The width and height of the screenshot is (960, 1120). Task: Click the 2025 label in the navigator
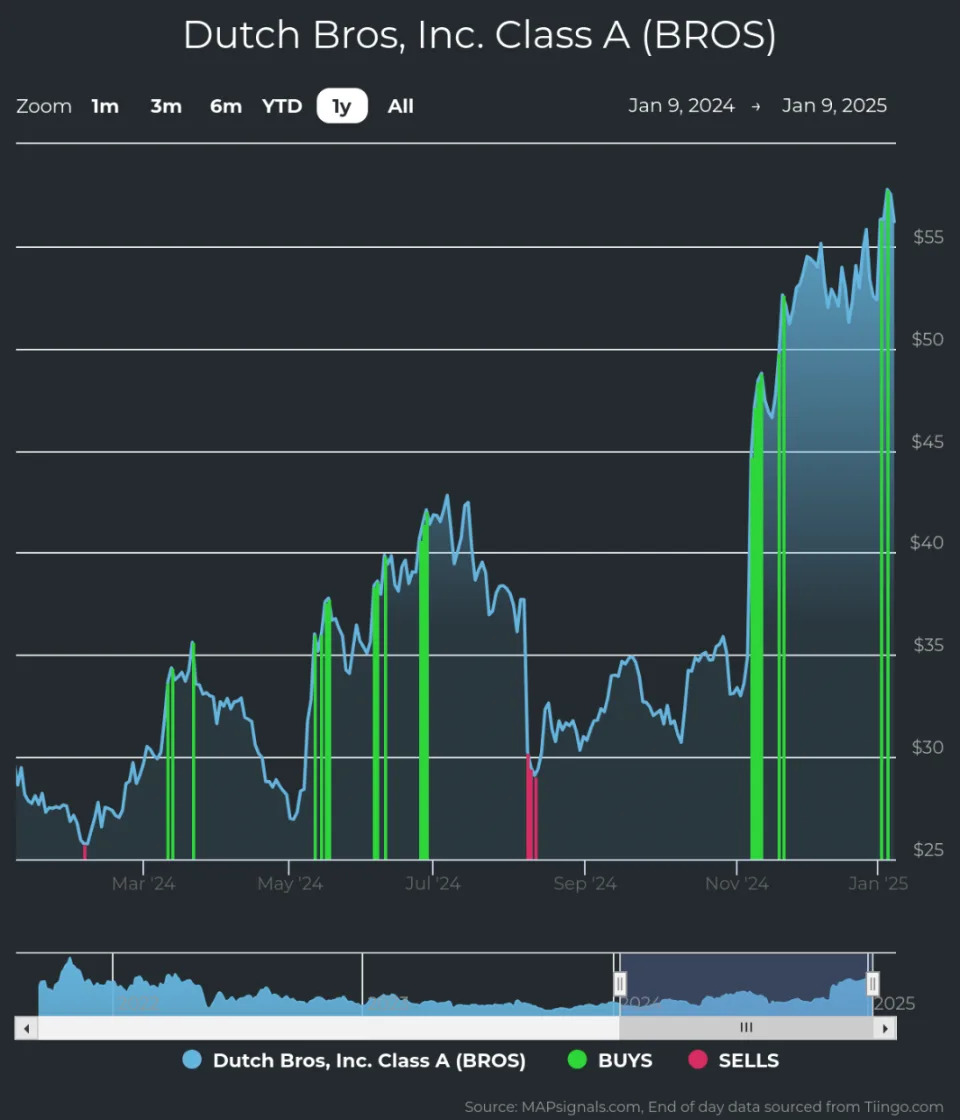(x=894, y=1004)
